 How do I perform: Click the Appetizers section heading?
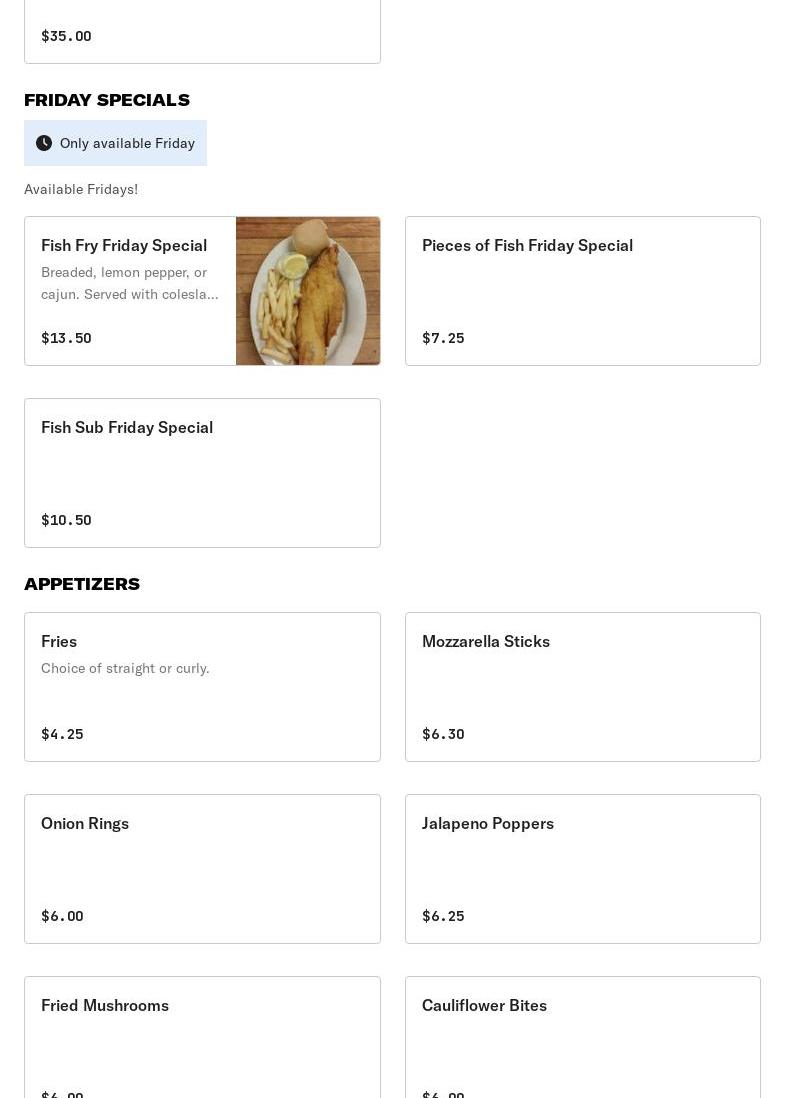point(82,584)
